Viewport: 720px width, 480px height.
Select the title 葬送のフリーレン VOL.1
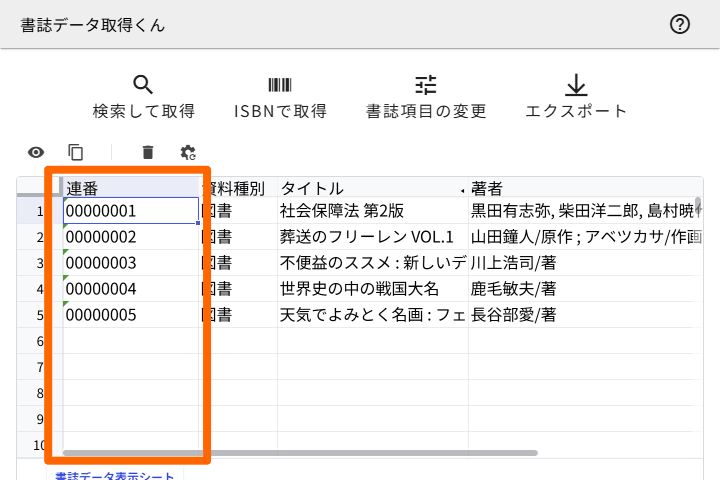(370, 237)
